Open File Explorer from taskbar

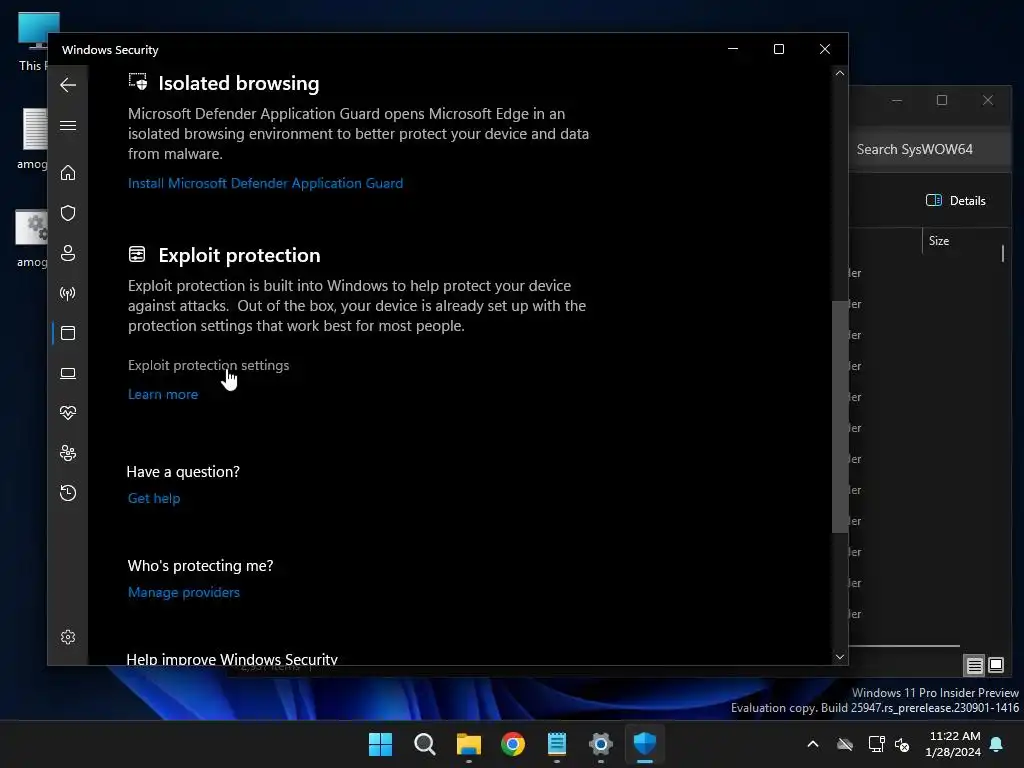click(x=468, y=744)
